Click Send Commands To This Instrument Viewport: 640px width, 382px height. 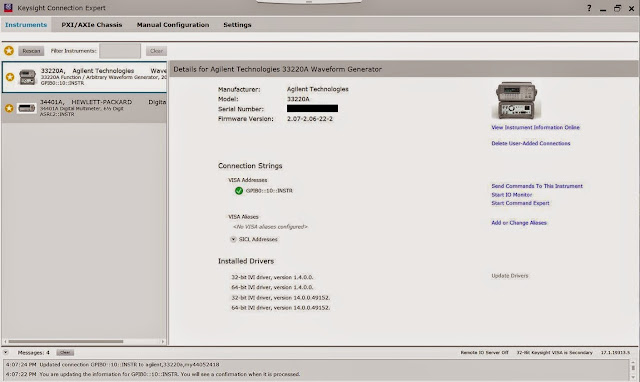pyautogui.click(x=537, y=186)
